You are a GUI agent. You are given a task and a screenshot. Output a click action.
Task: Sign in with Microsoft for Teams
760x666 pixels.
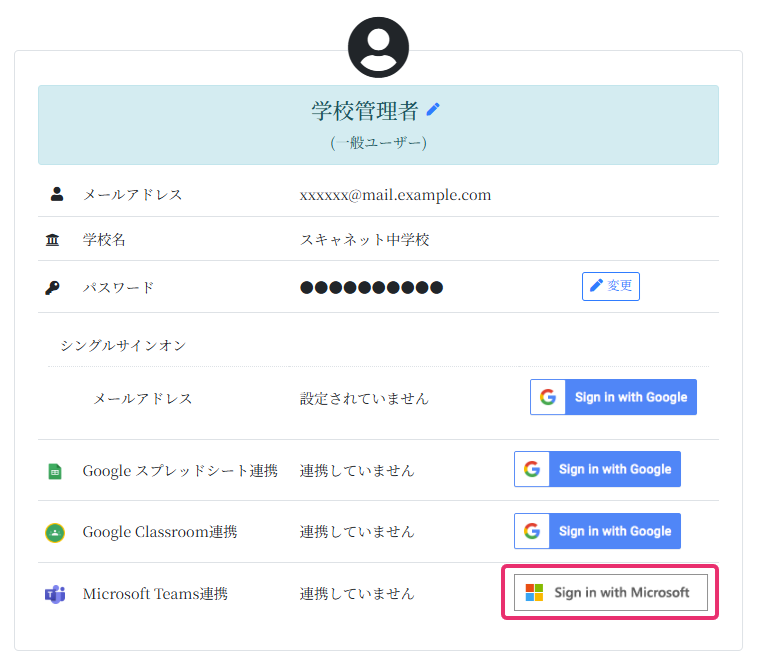611,592
